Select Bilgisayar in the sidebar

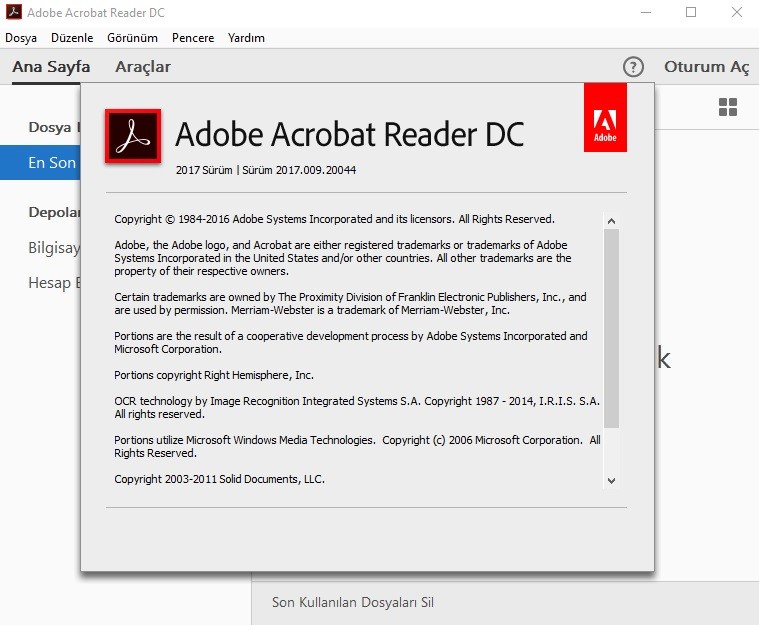(54, 247)
